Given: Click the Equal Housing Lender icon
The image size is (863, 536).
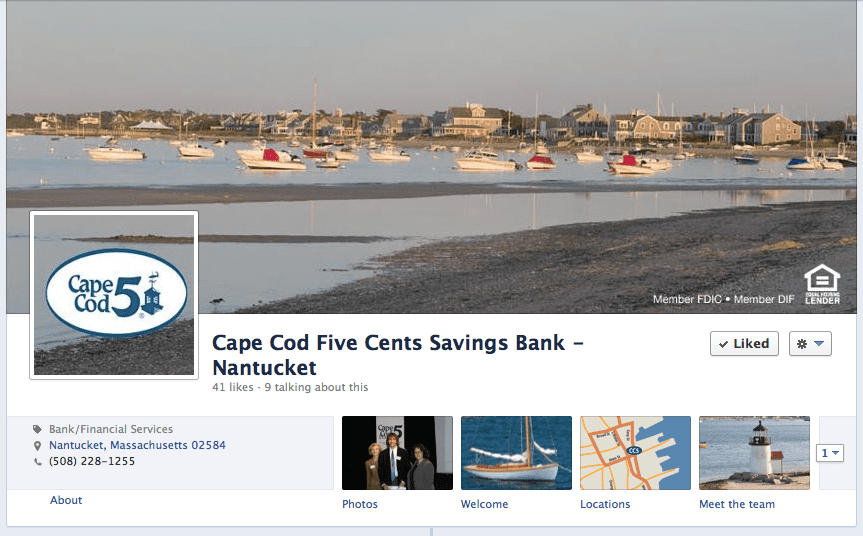Looking at the screenshot, I should (822, 284).
